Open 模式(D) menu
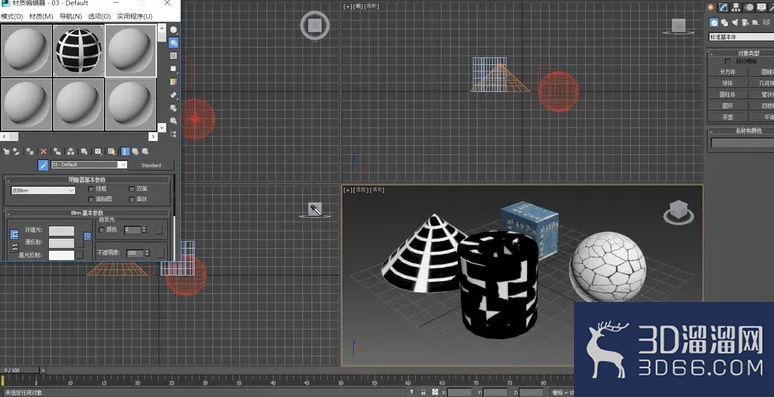This screenshot has height=397, width=774. pos(12,16)
